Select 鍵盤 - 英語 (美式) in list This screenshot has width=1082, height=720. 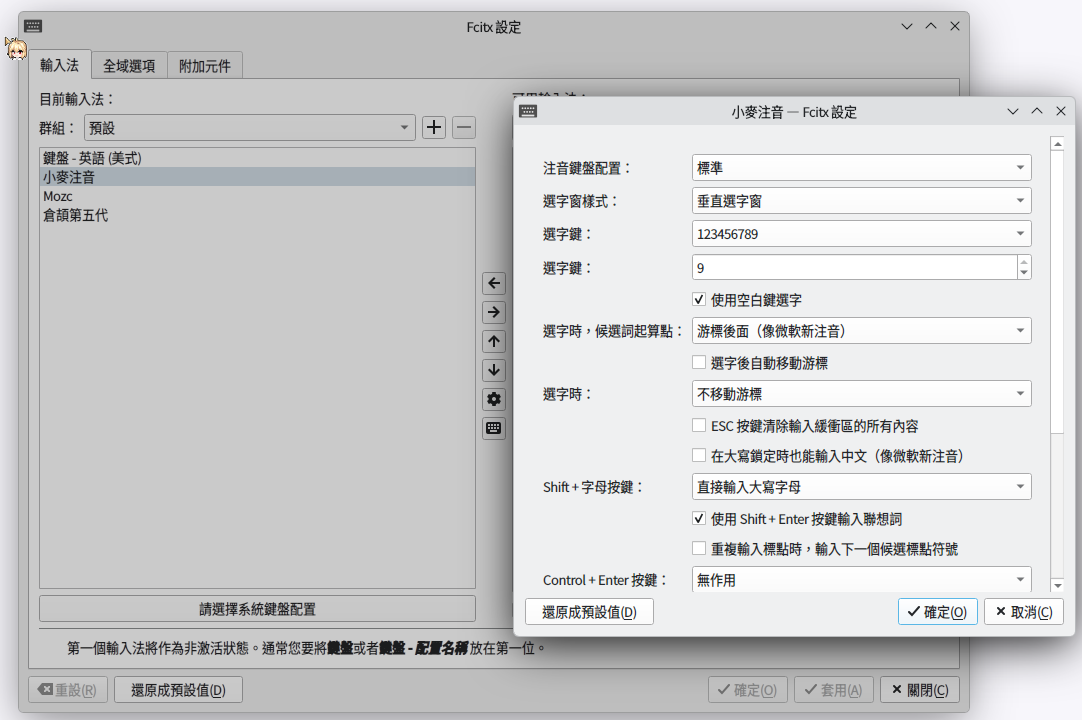(257, 158)
